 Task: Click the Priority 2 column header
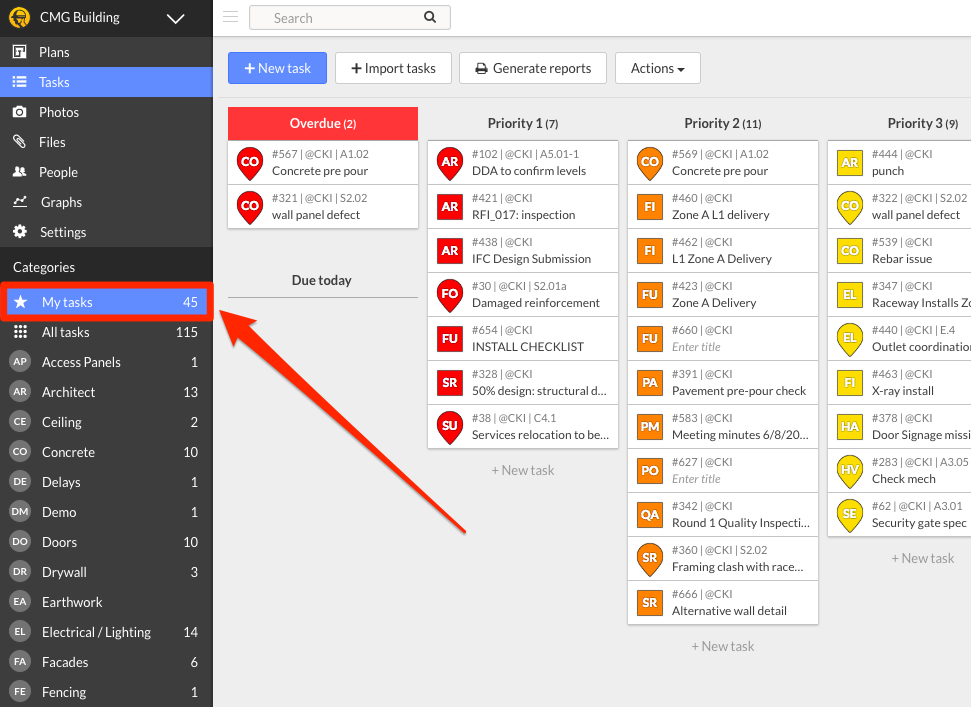[723, 123]
